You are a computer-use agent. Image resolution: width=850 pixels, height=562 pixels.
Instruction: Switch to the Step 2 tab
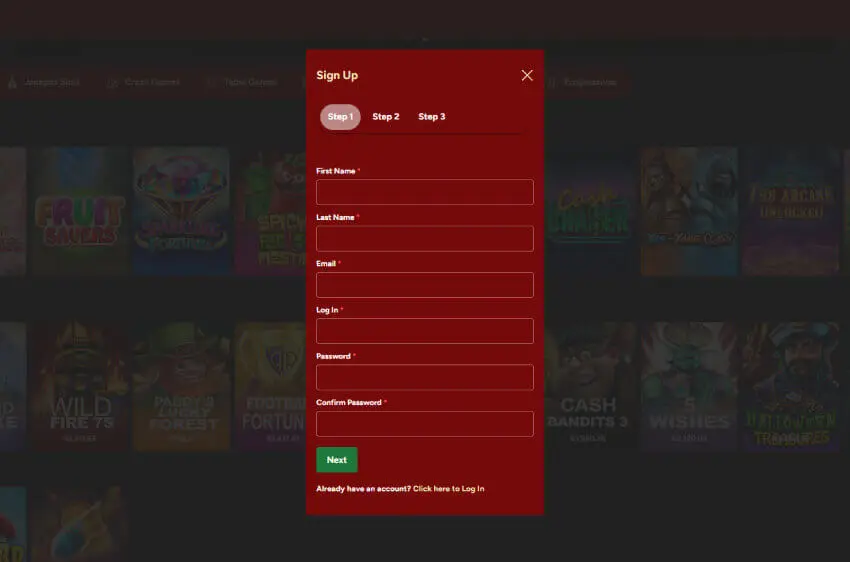click(385, 117)
